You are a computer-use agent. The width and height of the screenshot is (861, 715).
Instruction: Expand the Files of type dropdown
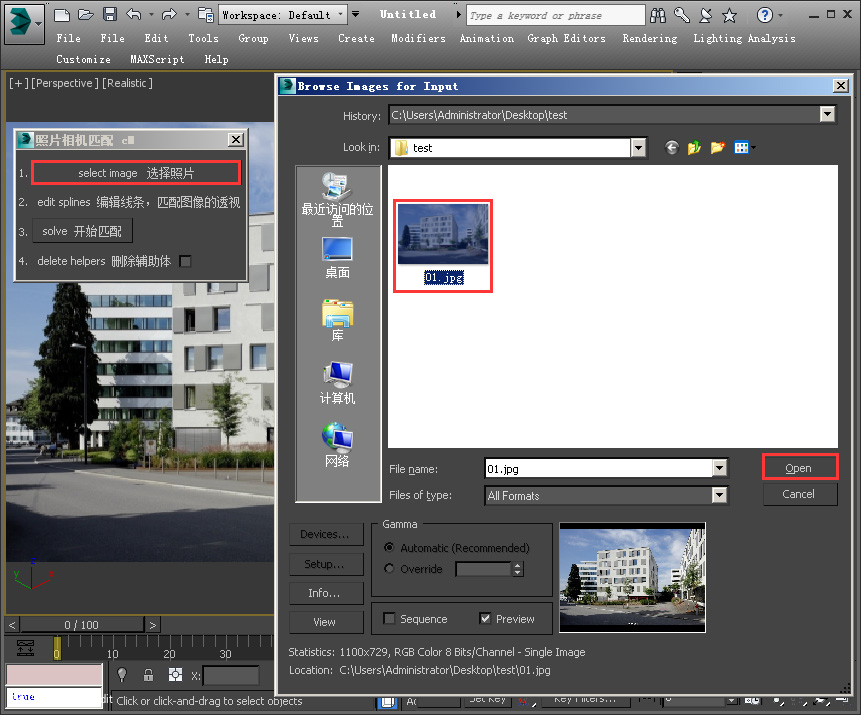[719, 496]
